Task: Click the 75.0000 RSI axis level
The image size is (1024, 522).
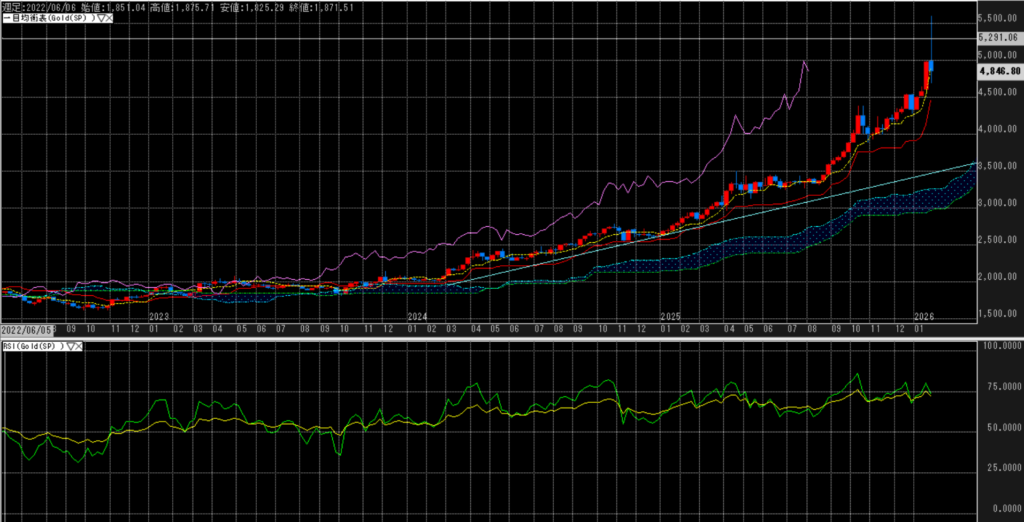Action: pyautogui.click(x=999, y=386)
